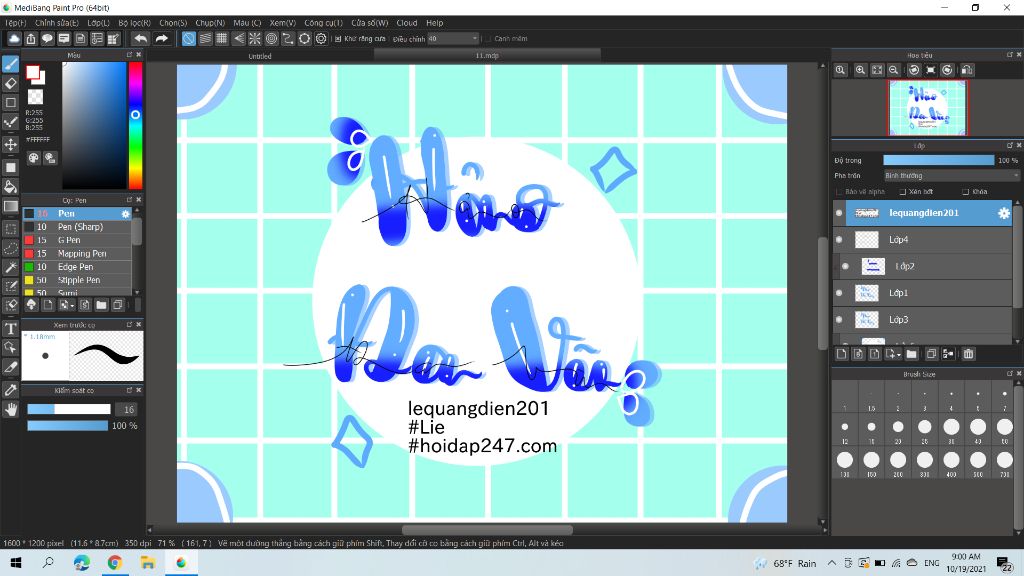Adjust the Độ trong opacity slider

938,160
